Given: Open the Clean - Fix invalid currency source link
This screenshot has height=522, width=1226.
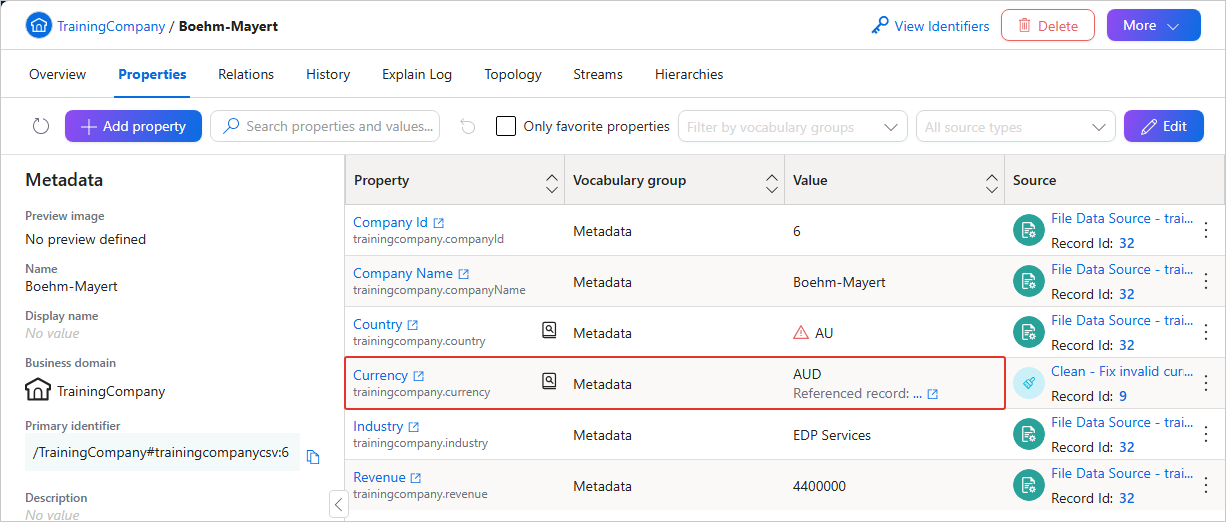Looking at the screenshot, I should click(x=1122, y=371).
